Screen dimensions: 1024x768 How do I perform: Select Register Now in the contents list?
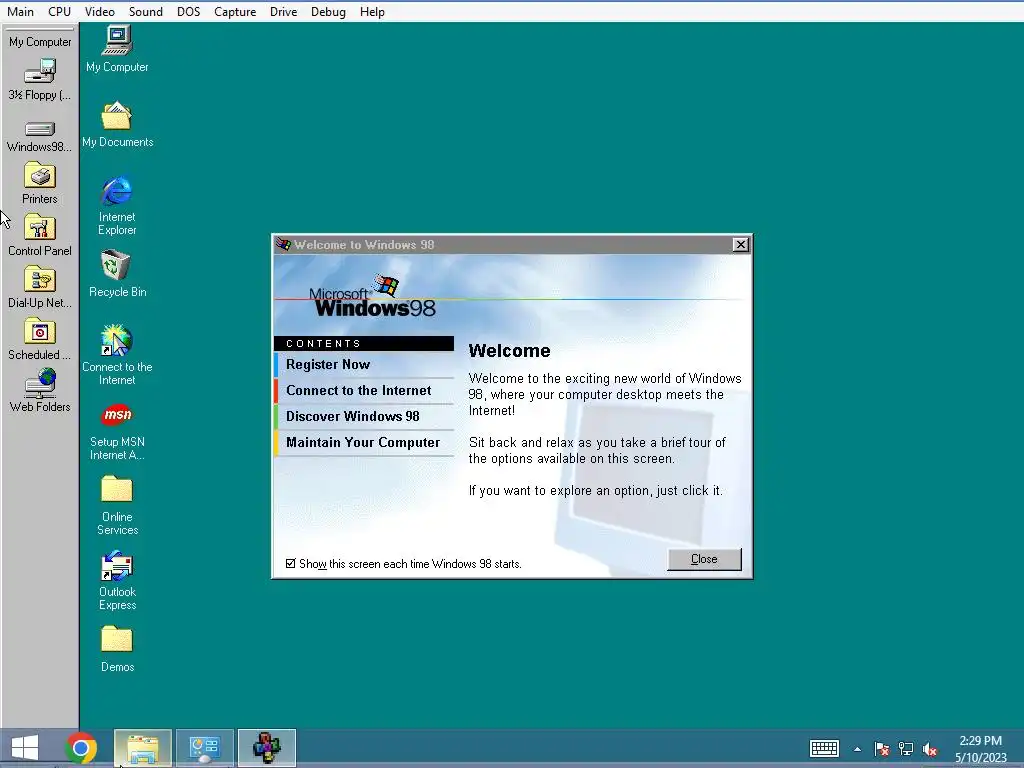[x=364, y=364]
